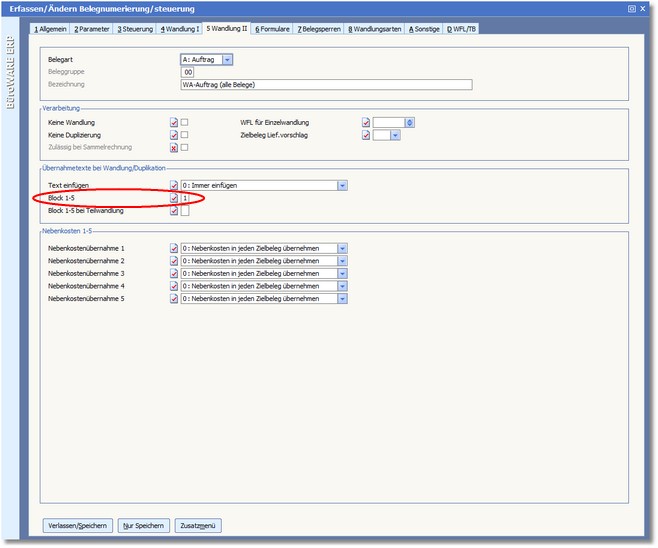Click the field-edit icon beside WFL für Einzelwandlung
658x548 pixels.
[366, 122]
